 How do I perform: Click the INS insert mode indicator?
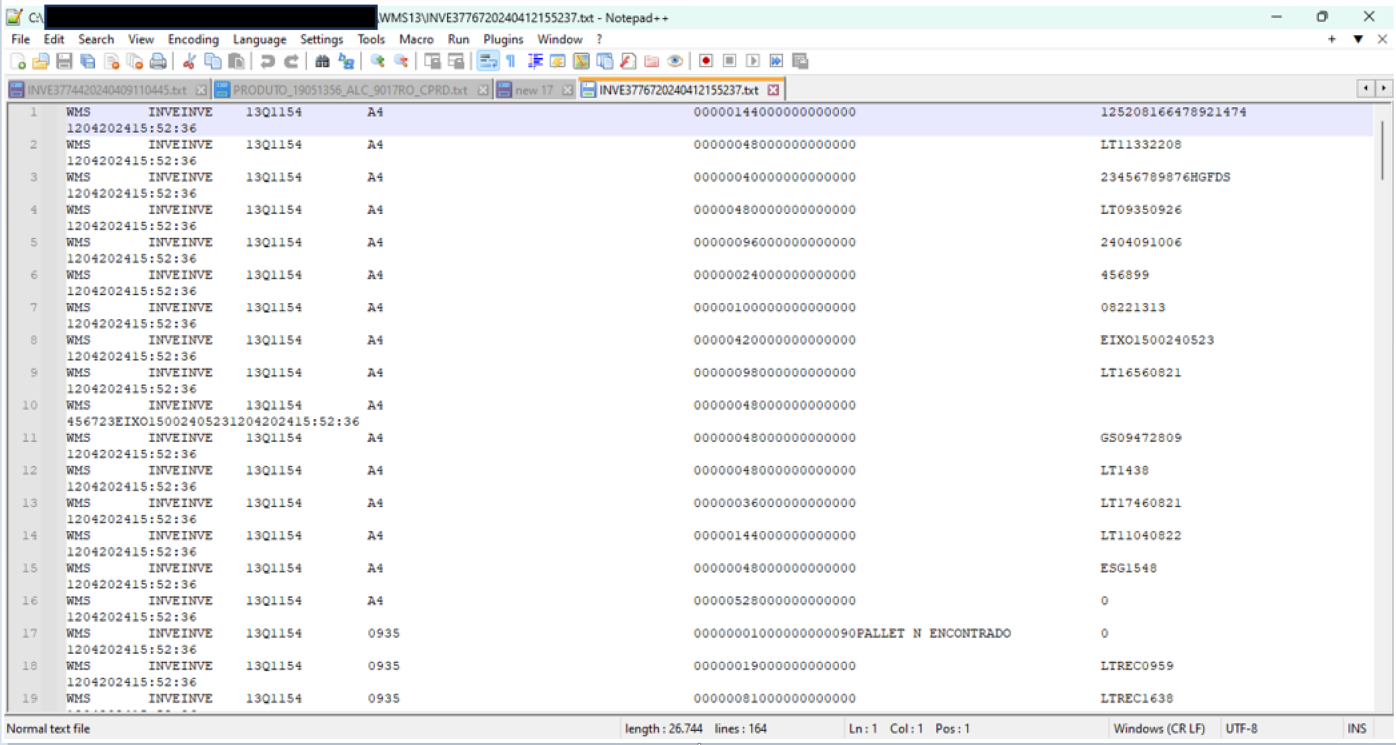pyautogui.click(x=1356, y=729)
